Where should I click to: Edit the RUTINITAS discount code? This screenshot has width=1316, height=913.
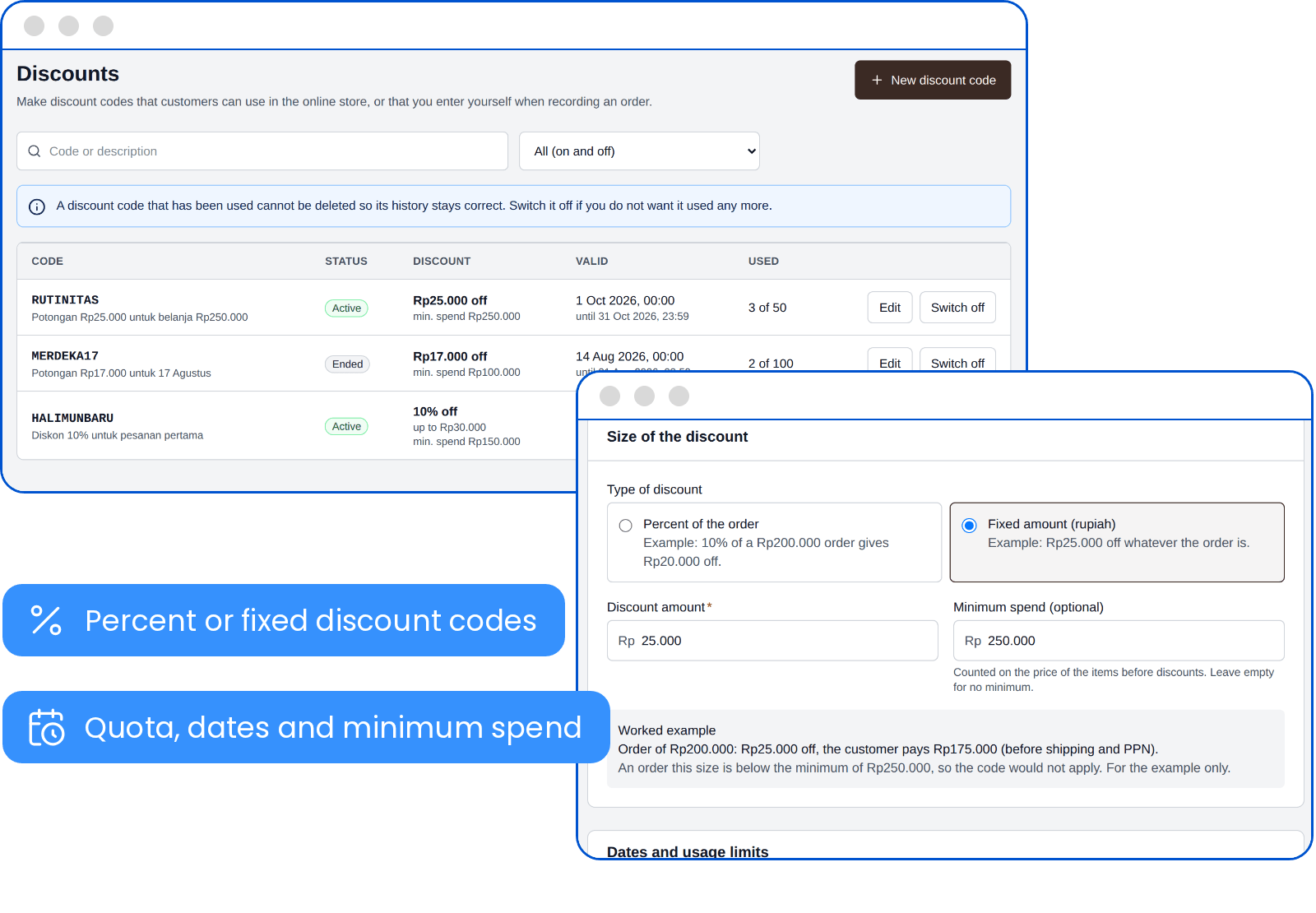(x=890, y=308)
